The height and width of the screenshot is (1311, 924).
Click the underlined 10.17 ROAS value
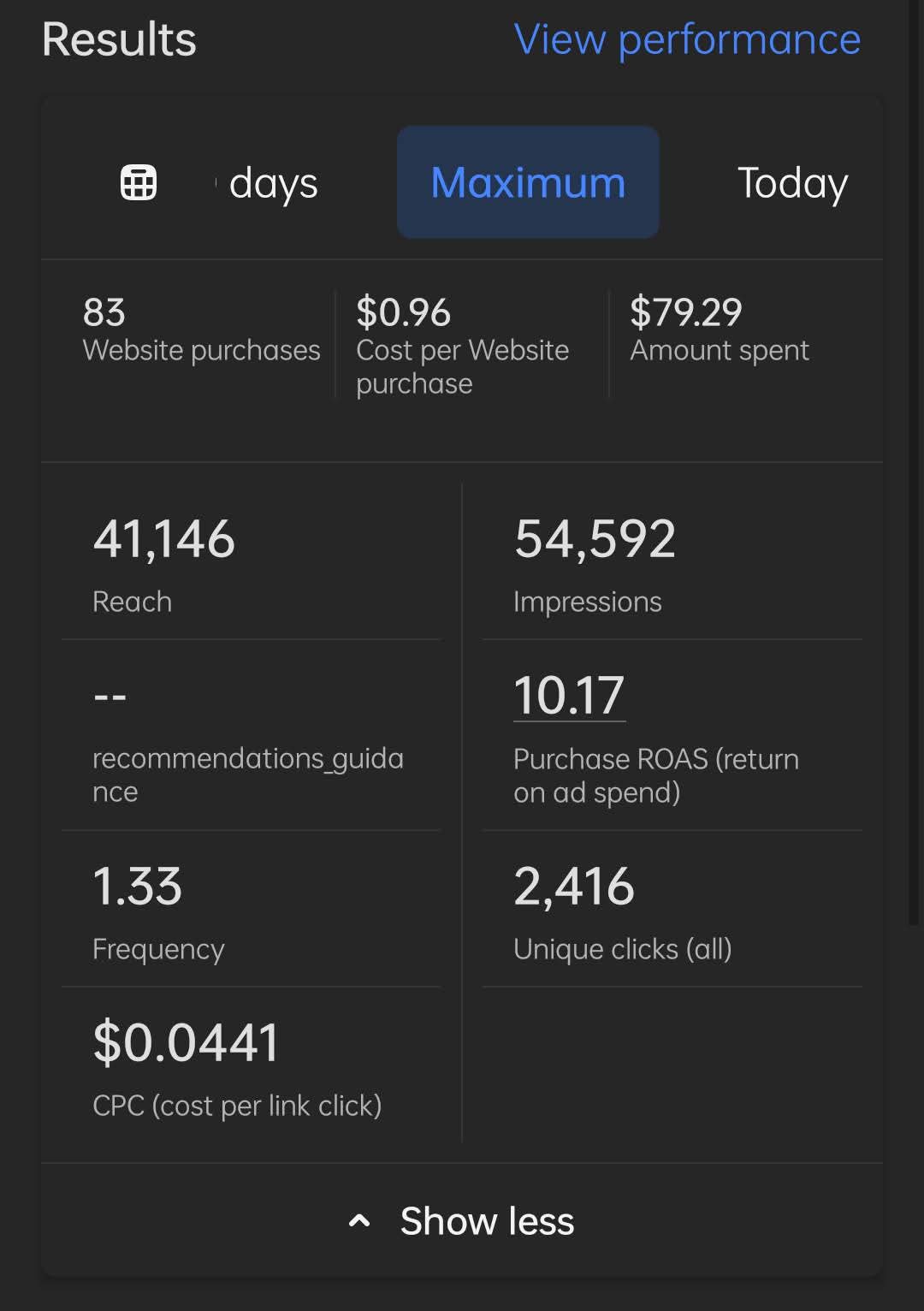(569, 695)
